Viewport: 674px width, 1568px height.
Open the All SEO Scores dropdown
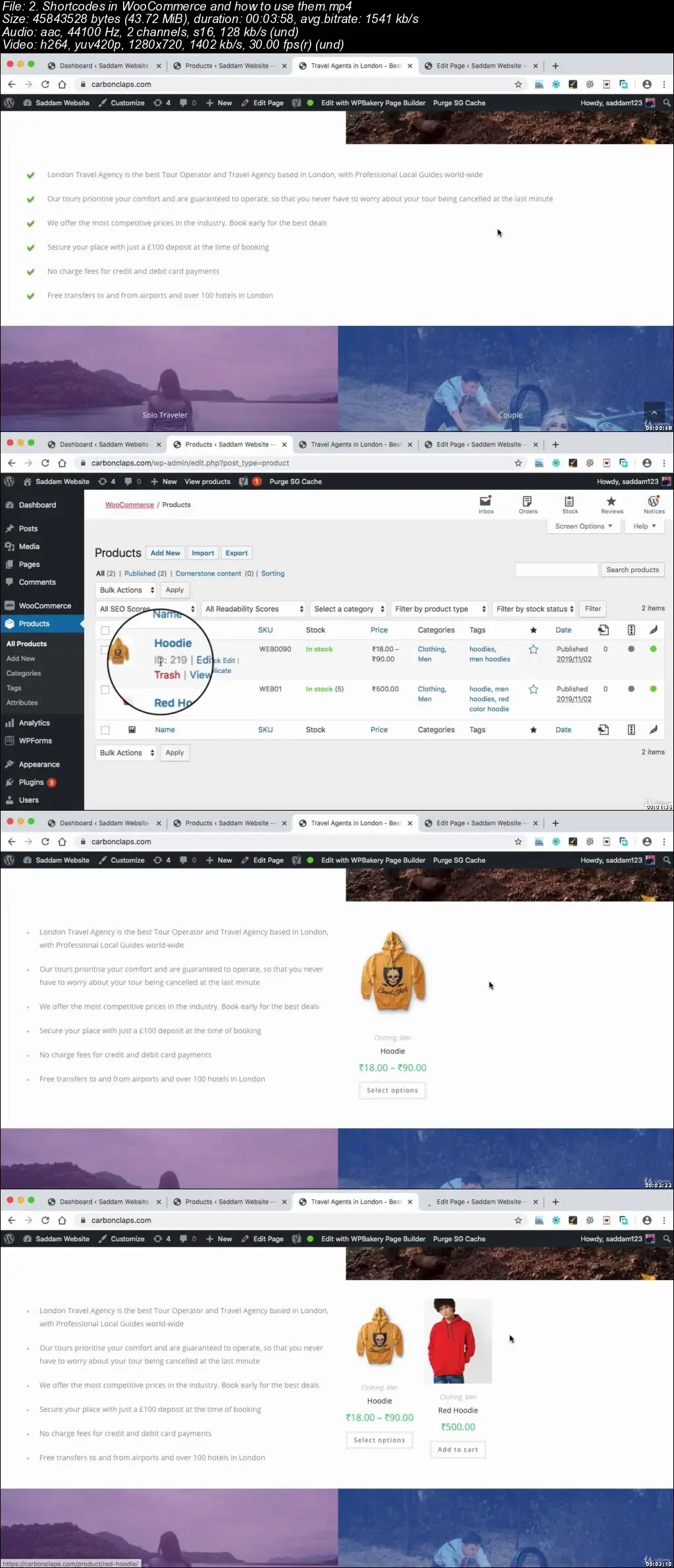tap(146, 609)
